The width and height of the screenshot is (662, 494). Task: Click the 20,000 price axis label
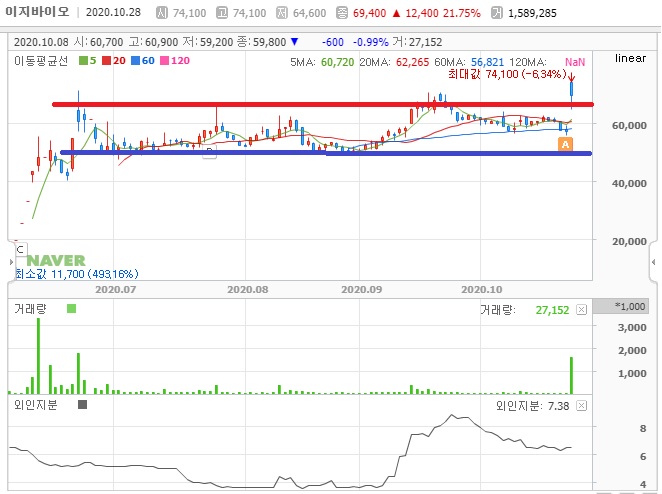pos(629,241)
